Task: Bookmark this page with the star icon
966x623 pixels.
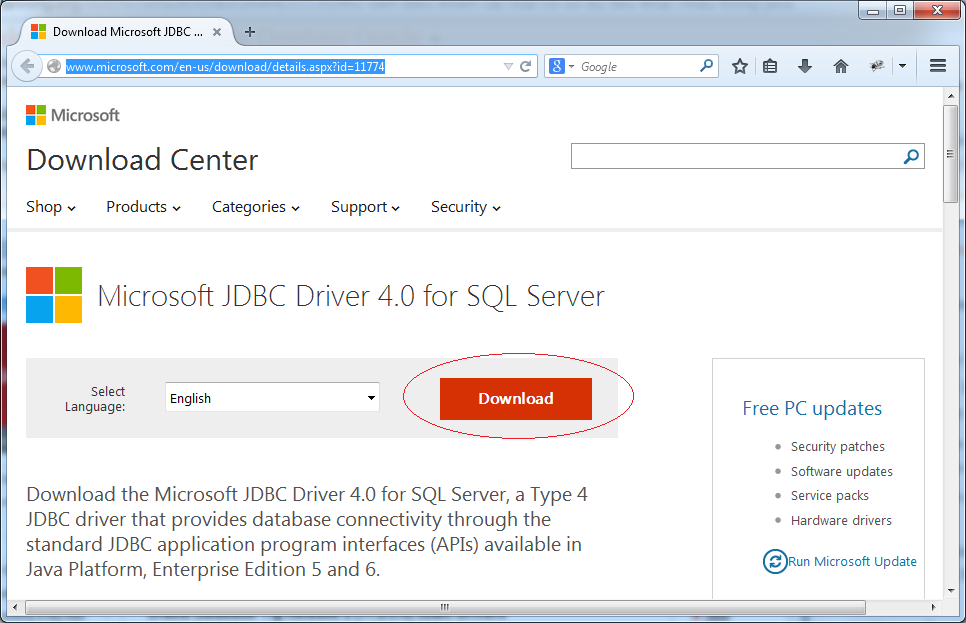Action: (x=740, y=66)
